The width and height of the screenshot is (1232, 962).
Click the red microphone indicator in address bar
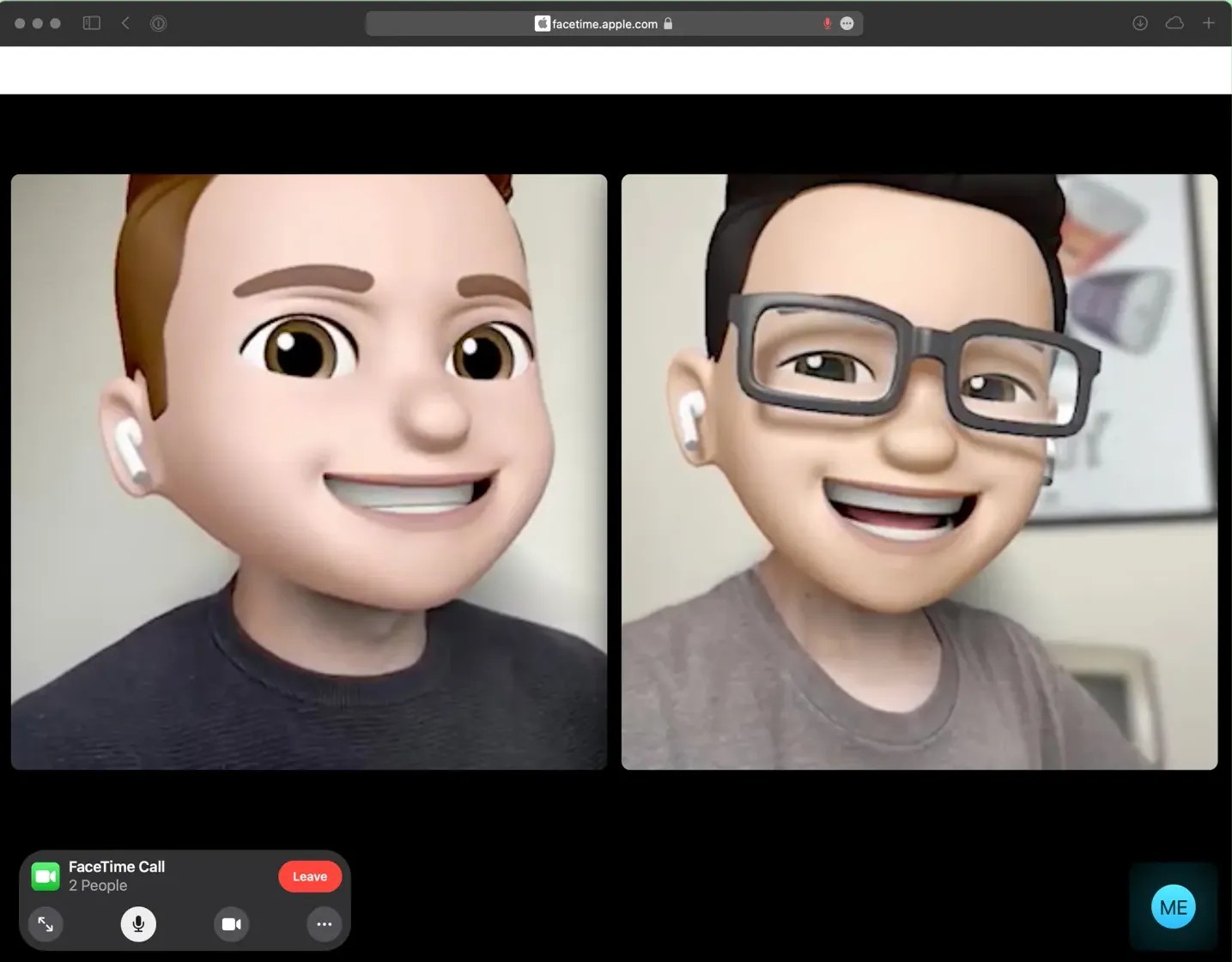point(826,23)
